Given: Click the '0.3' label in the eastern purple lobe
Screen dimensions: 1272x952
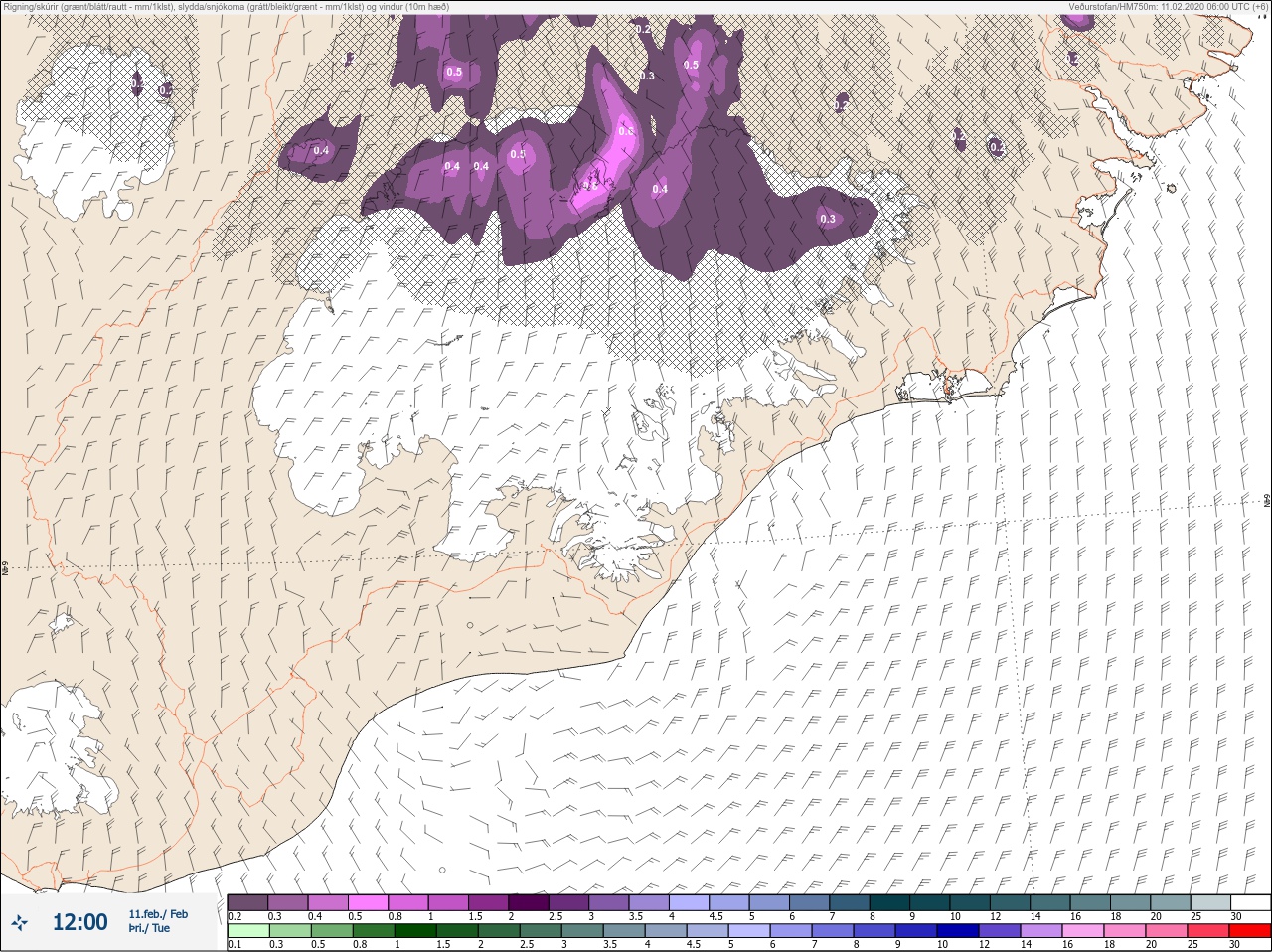Looking at the screenshot, I should tap(827, 219).
